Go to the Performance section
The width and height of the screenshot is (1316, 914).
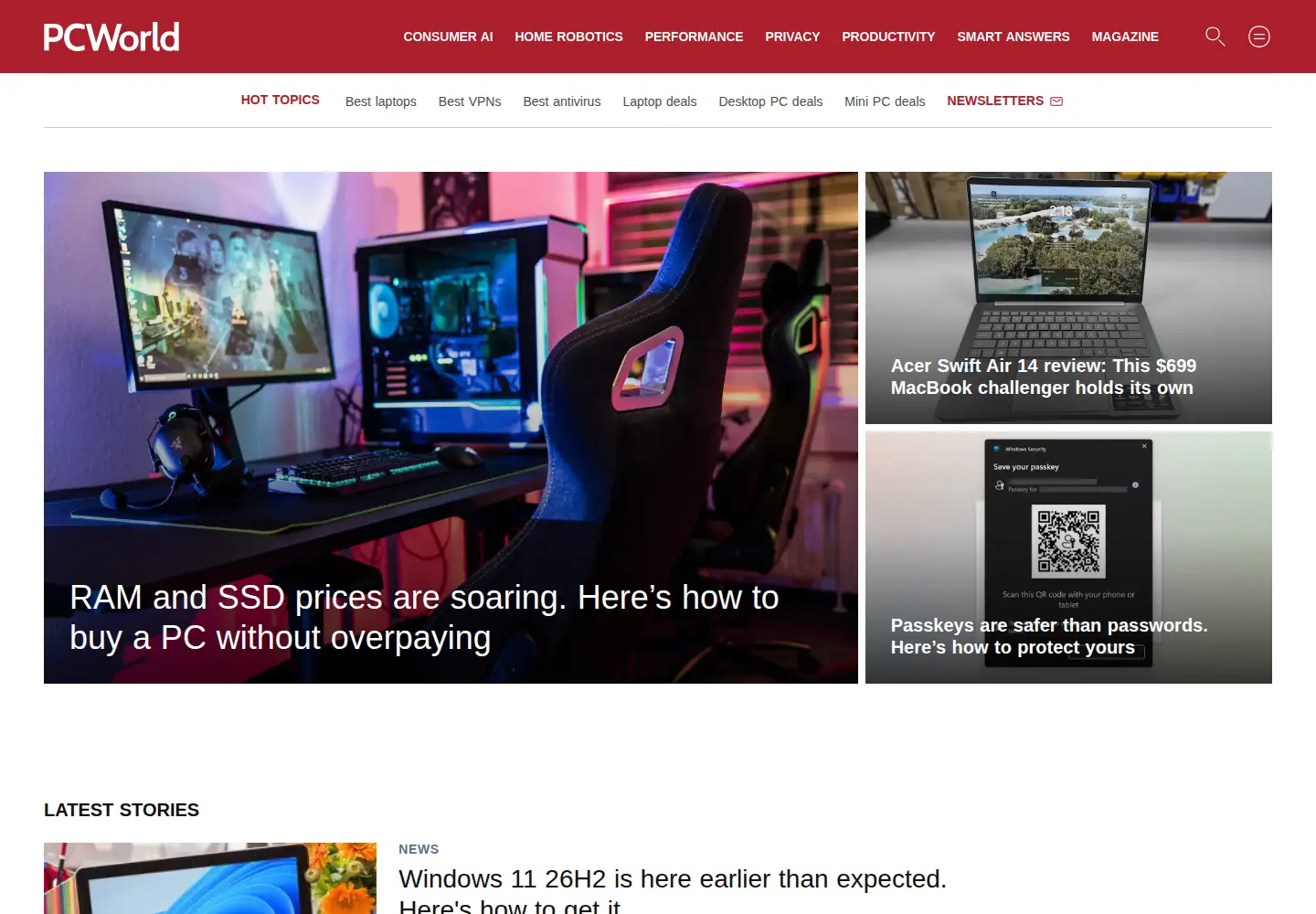(694, 37)
